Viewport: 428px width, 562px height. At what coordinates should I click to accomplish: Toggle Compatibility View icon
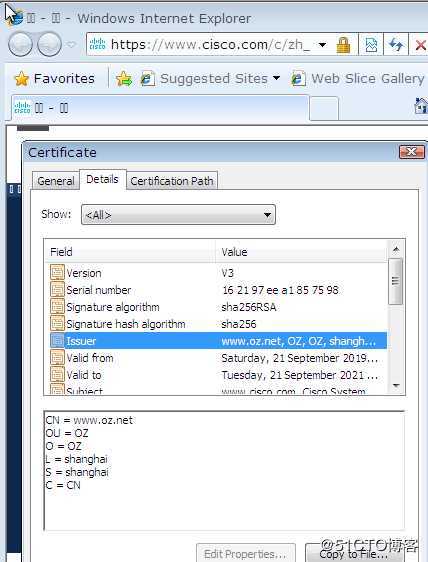click(371, 45)
